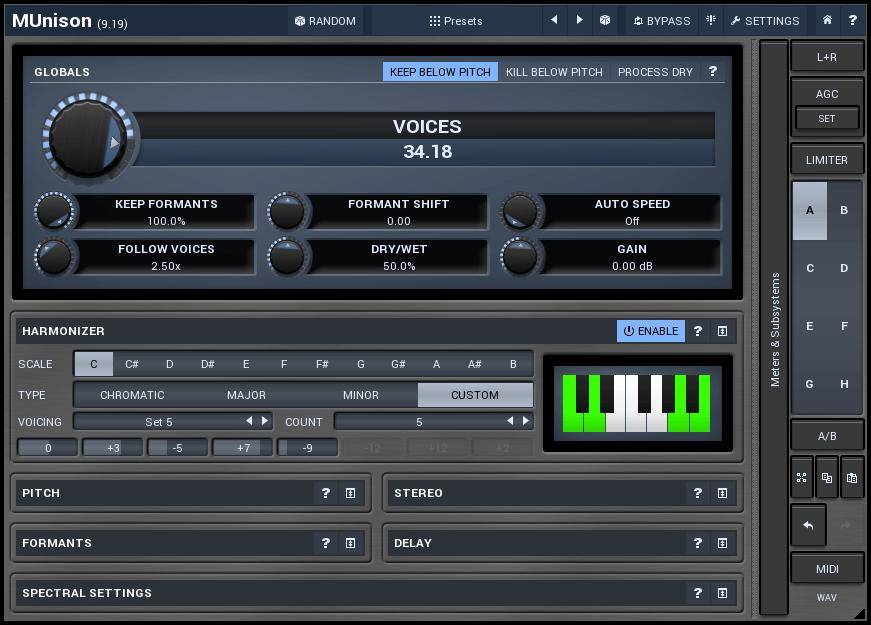The height and width of the screenshot is (625, 871).
Task: Expand the DELAY panel
Action: [722, 543]
